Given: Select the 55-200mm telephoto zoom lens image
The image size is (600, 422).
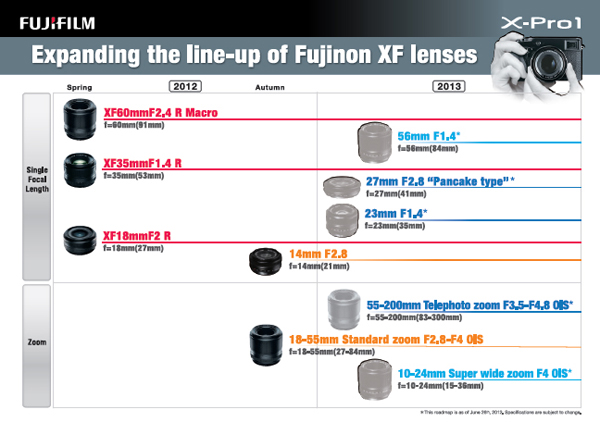Looking at the screenshot, I should tap(344, 309).
